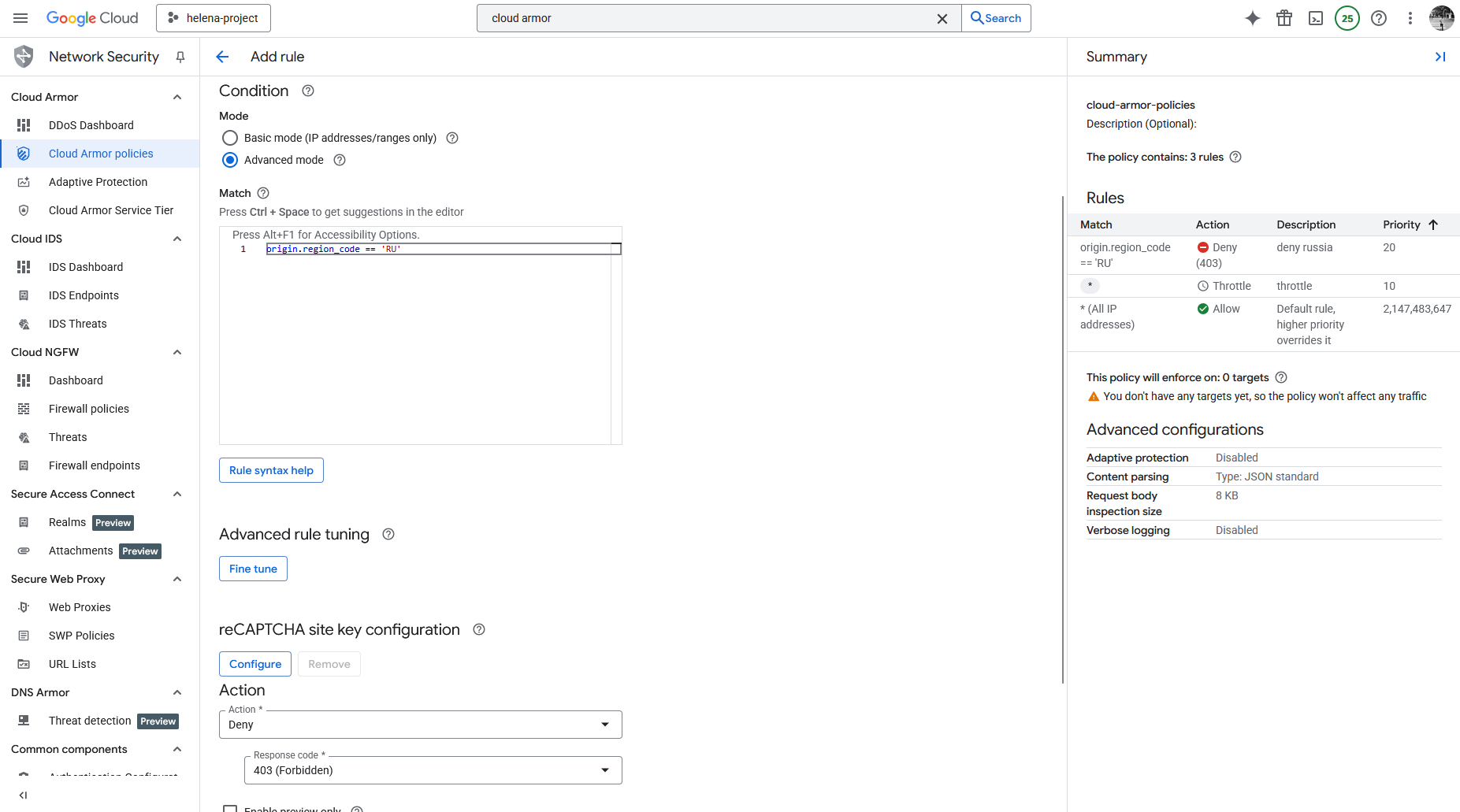1460x812 pixels.
Task: Collapse the Cloud IDS section
Action: (x=177, y=239)
